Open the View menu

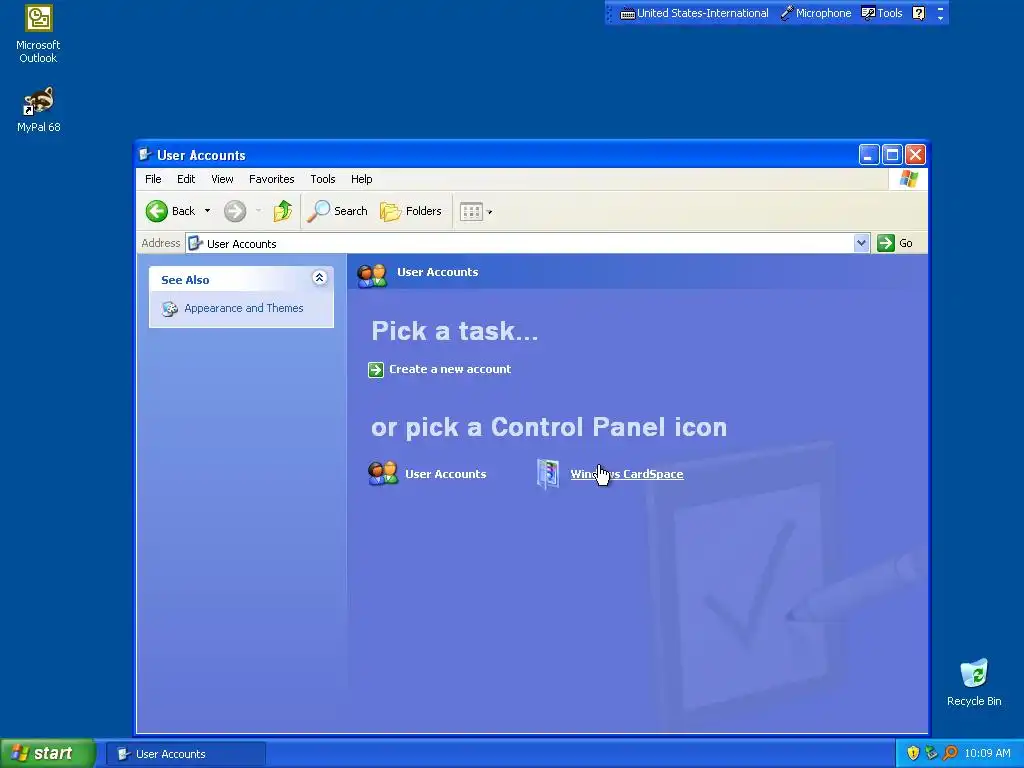point(222,179)
